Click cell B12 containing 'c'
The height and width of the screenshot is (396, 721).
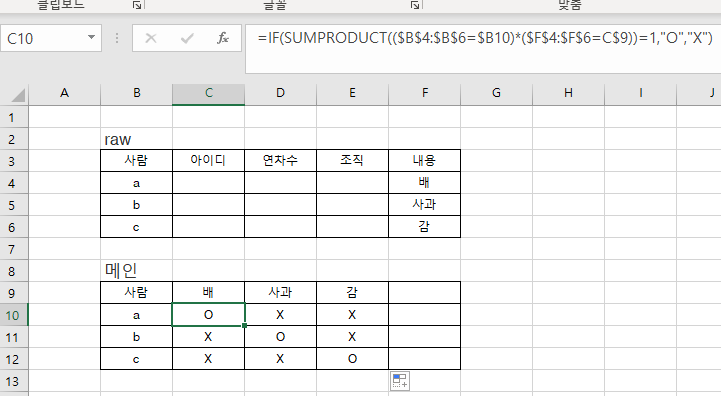137,359
